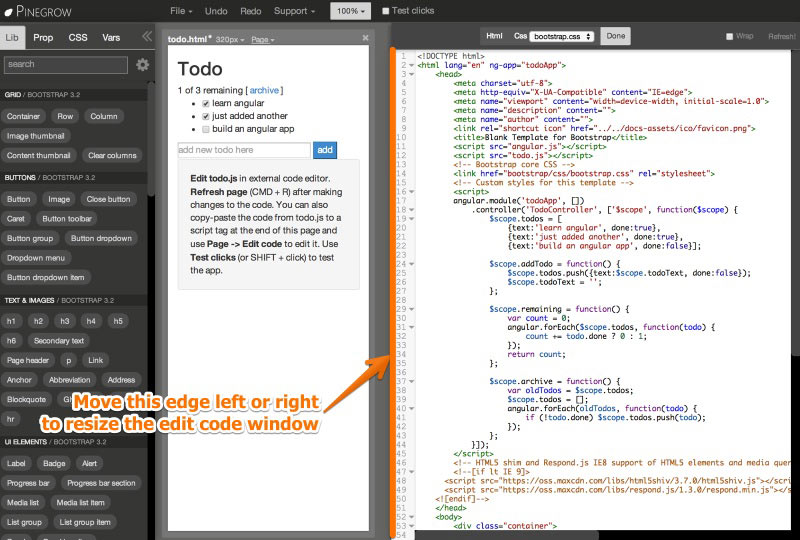Image resolution: width=800 pixels, height=540 pixels.
Task: Switch to the Lib tab
Action: 12,37
